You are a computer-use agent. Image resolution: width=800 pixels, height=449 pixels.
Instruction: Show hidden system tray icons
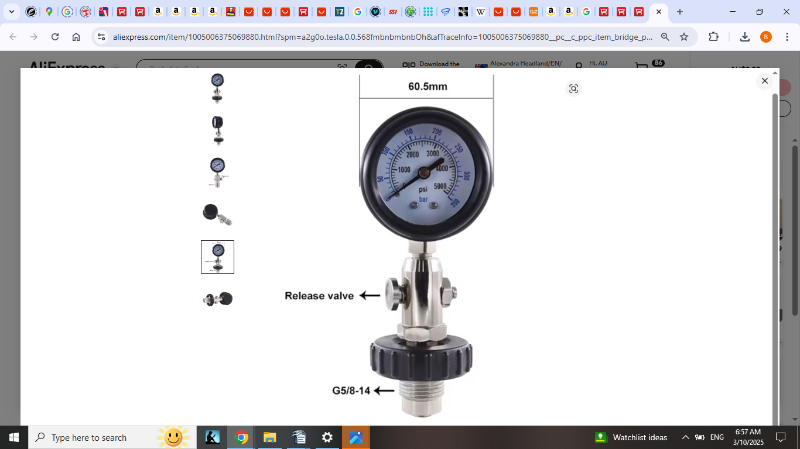(x=685, y=438)
